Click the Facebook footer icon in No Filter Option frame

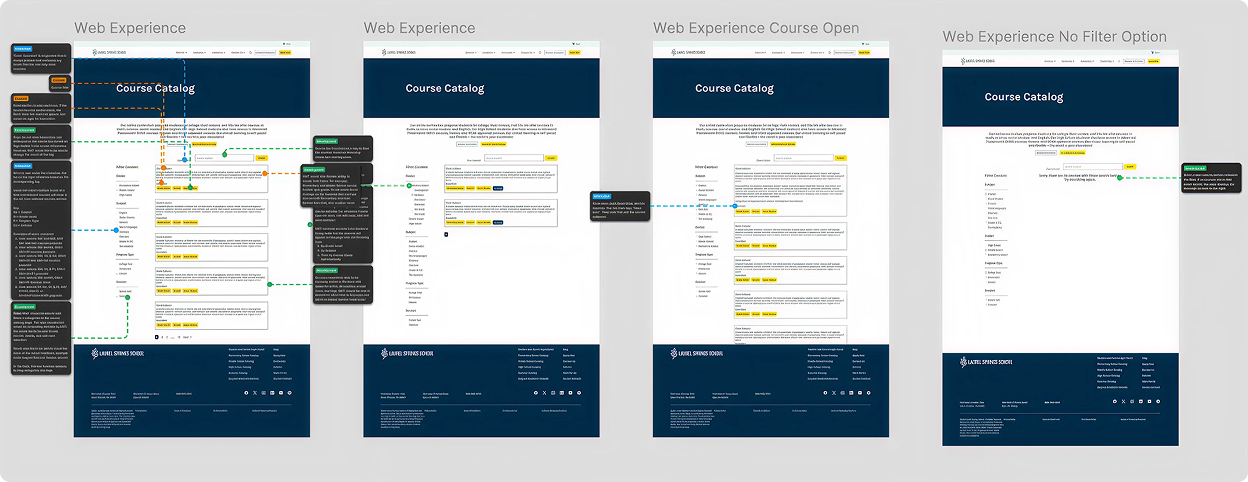point(1114,402)
